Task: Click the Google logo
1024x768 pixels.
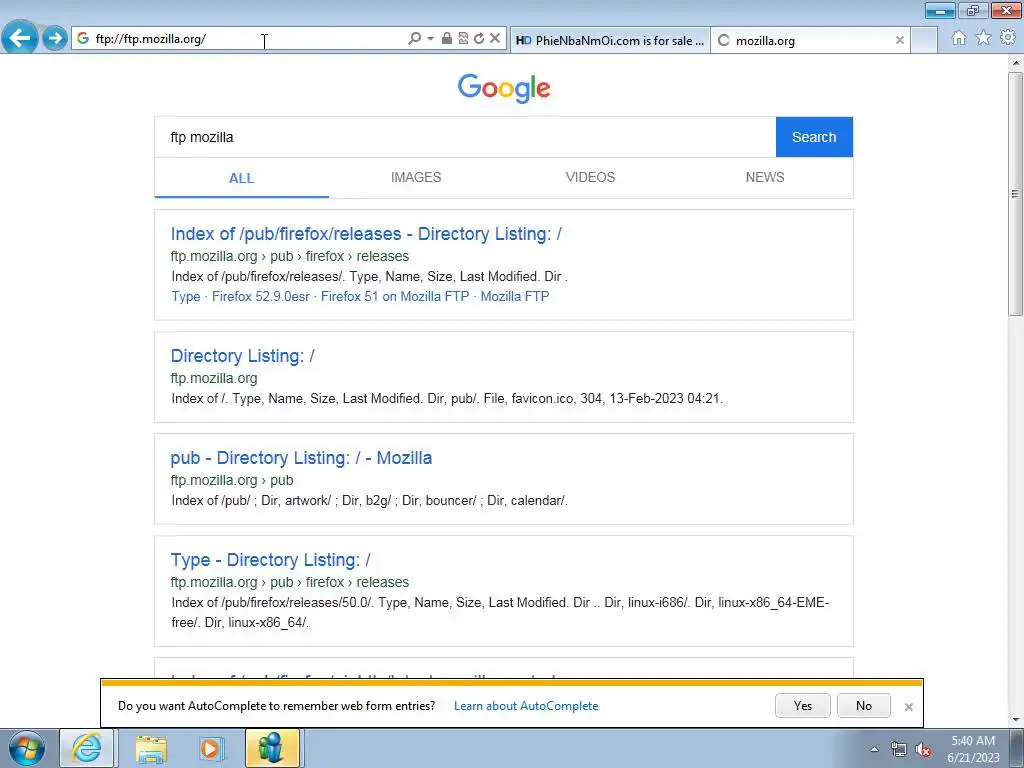Action: point(504,88)
